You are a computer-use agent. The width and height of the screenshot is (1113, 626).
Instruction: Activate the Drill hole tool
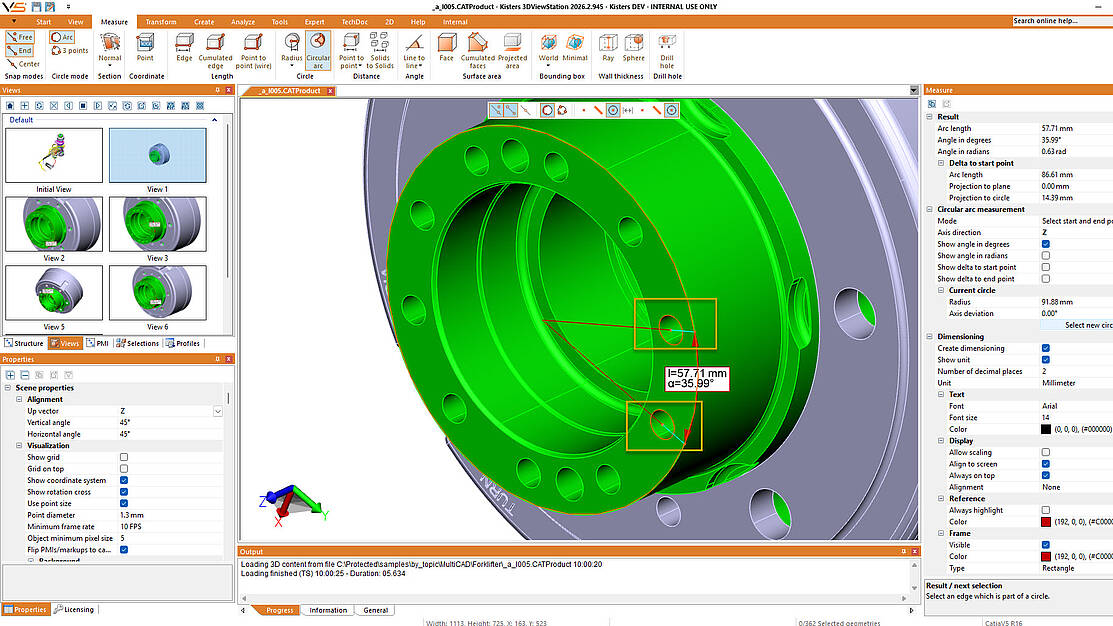667,50
